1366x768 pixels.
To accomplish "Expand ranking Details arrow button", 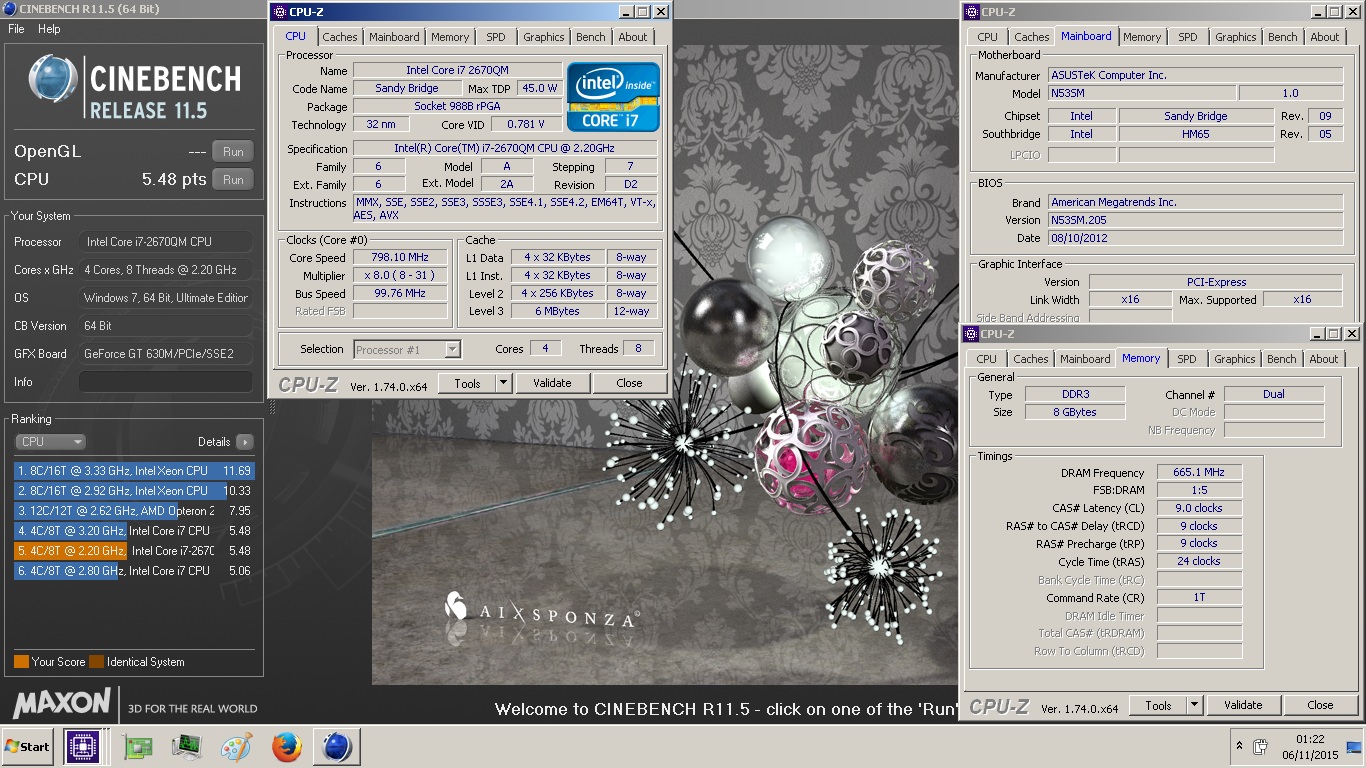I will [245, 442].
